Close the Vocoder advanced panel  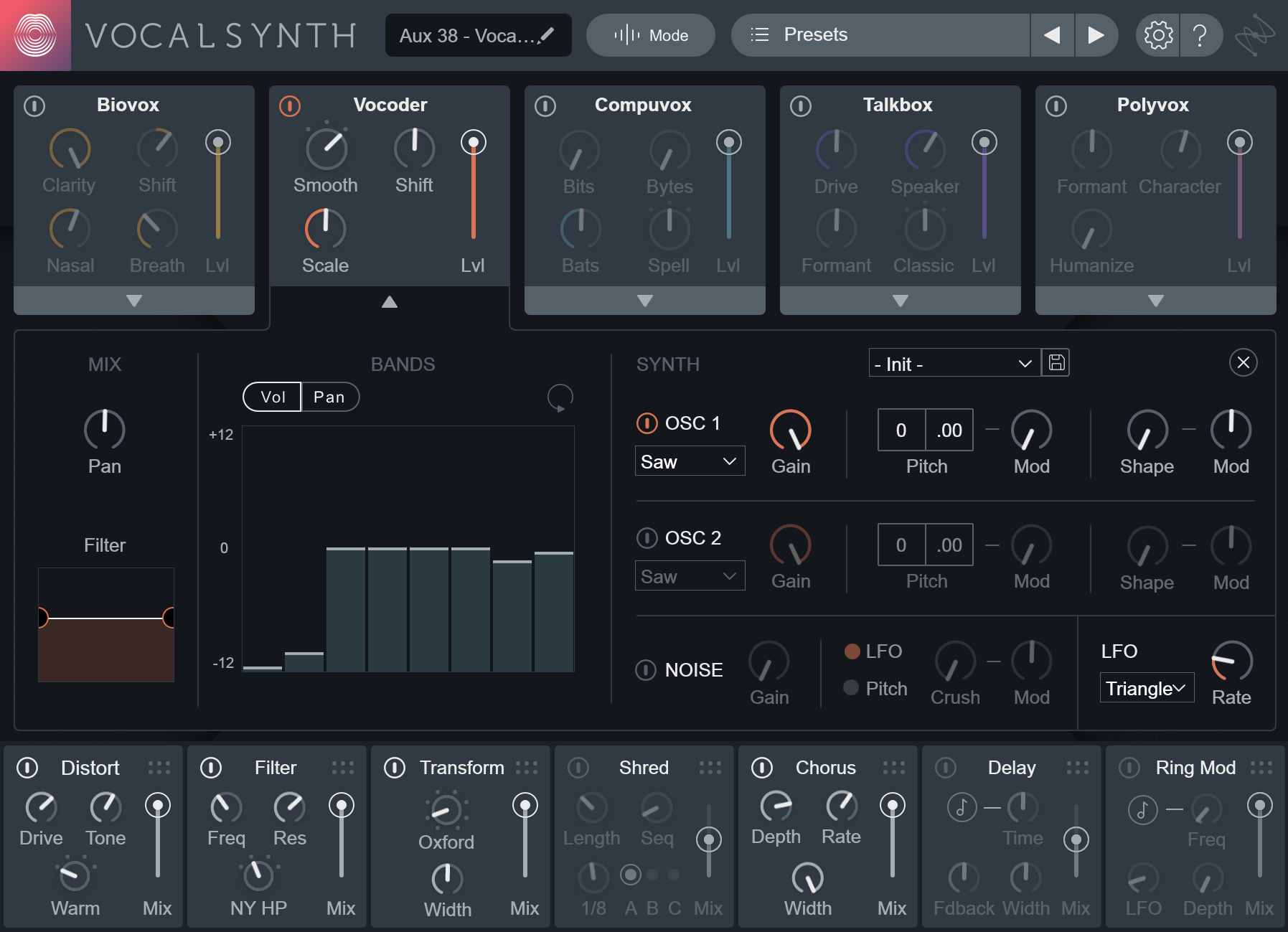click(1243, 362)
